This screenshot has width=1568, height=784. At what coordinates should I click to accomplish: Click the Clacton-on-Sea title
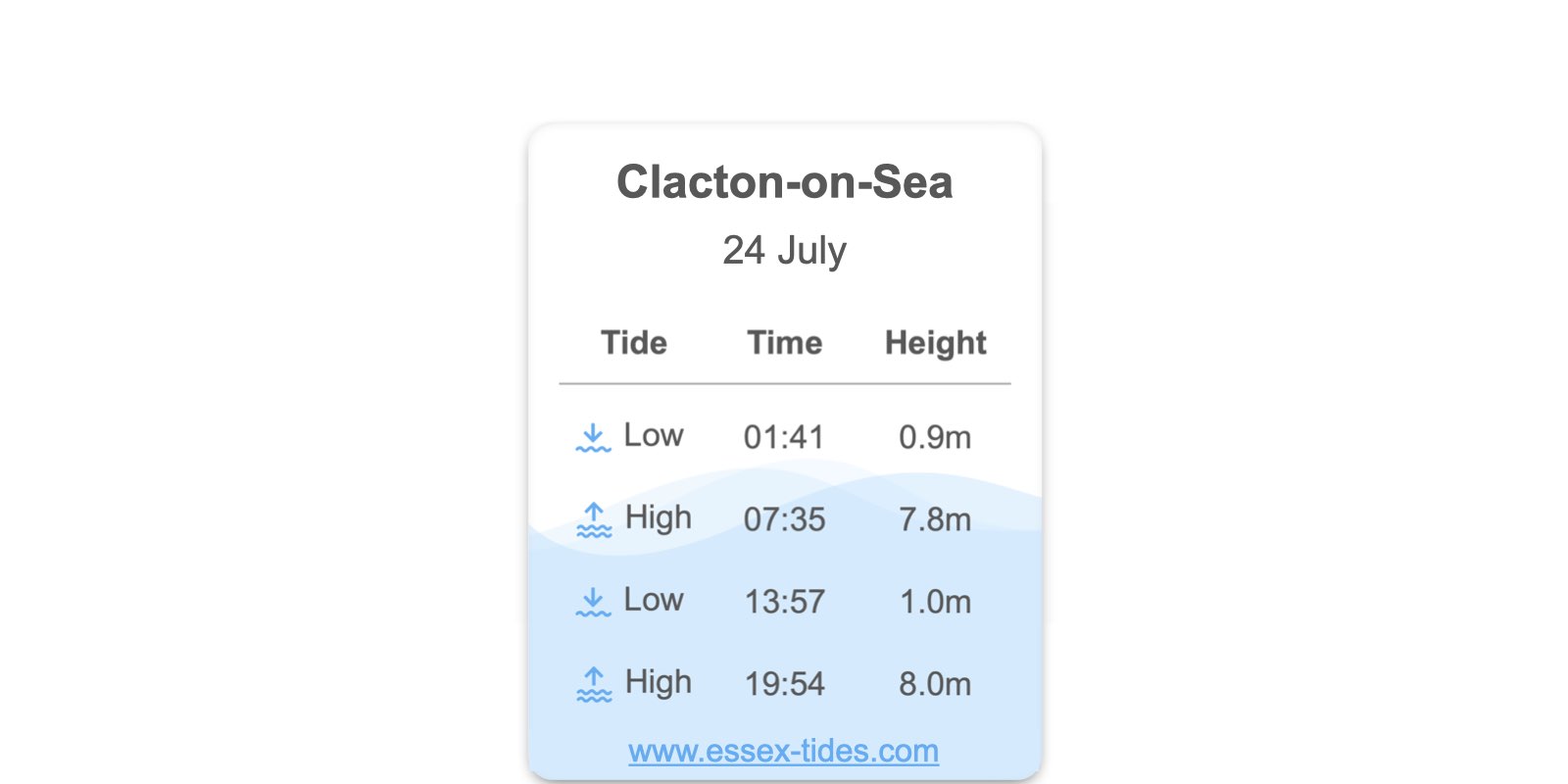point(784,182)
